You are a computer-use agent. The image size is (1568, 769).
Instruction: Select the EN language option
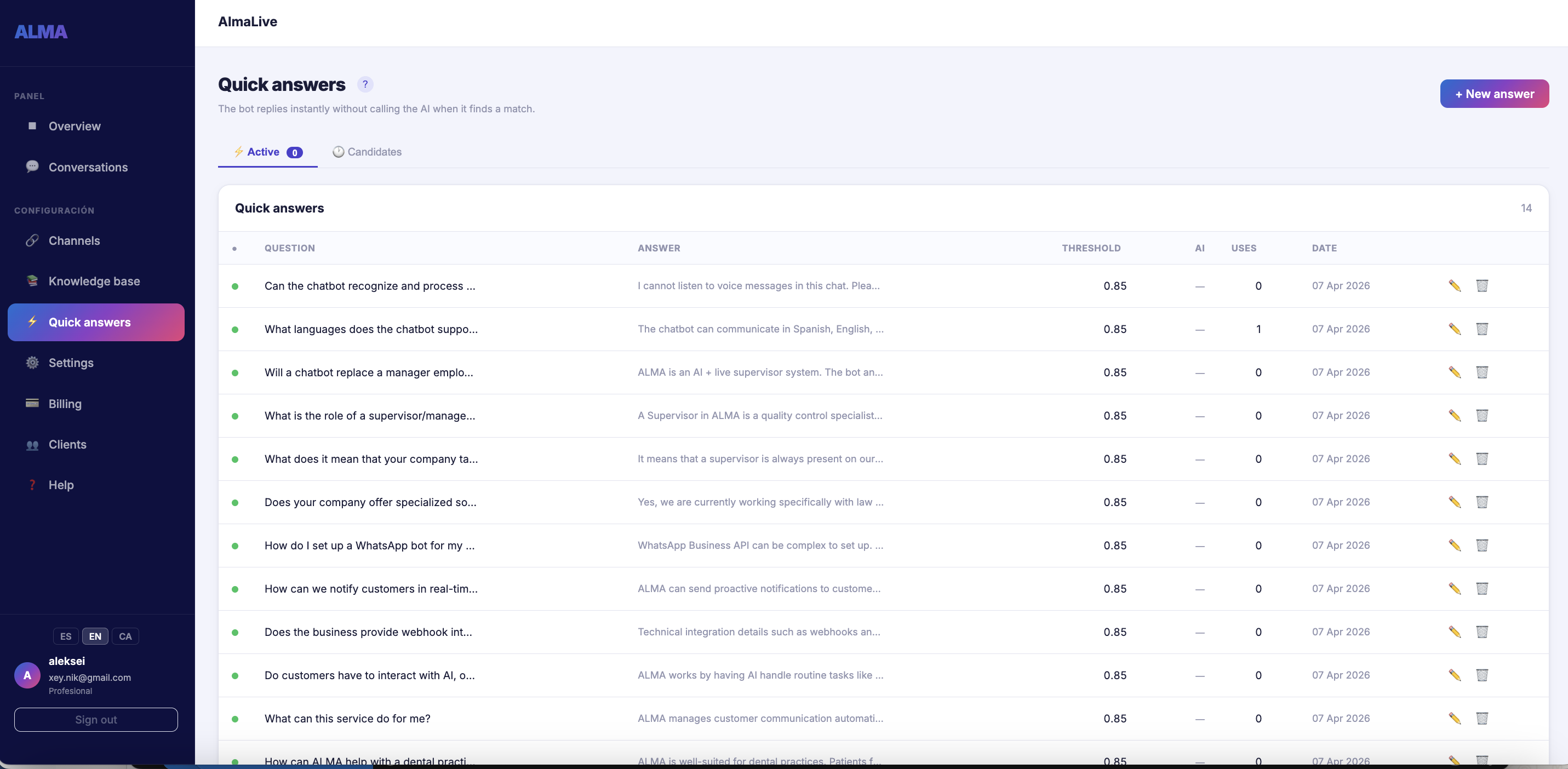click(95, 636)
